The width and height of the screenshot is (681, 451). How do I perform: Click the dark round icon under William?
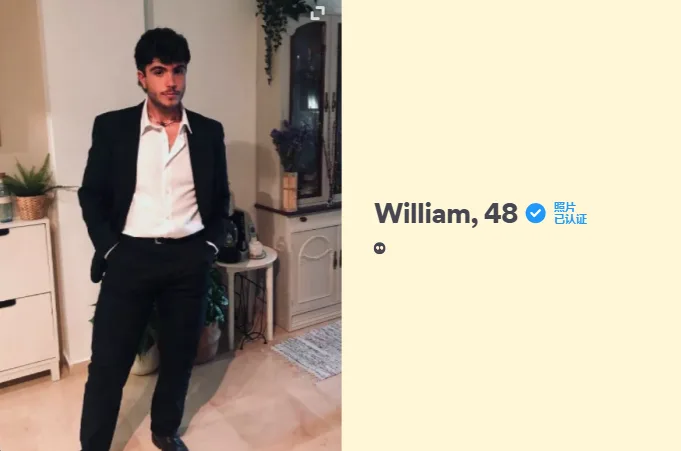pyautogui.click(x=380, y=248)
